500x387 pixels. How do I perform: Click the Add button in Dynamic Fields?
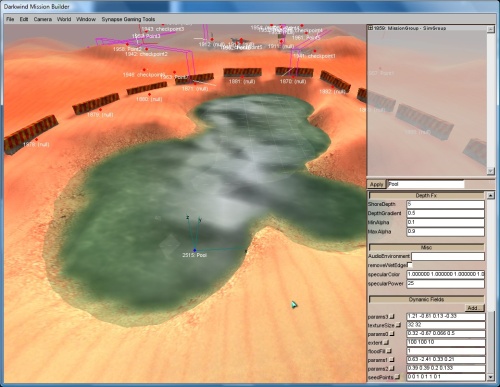pyautogui.click(x=474, y=308)
